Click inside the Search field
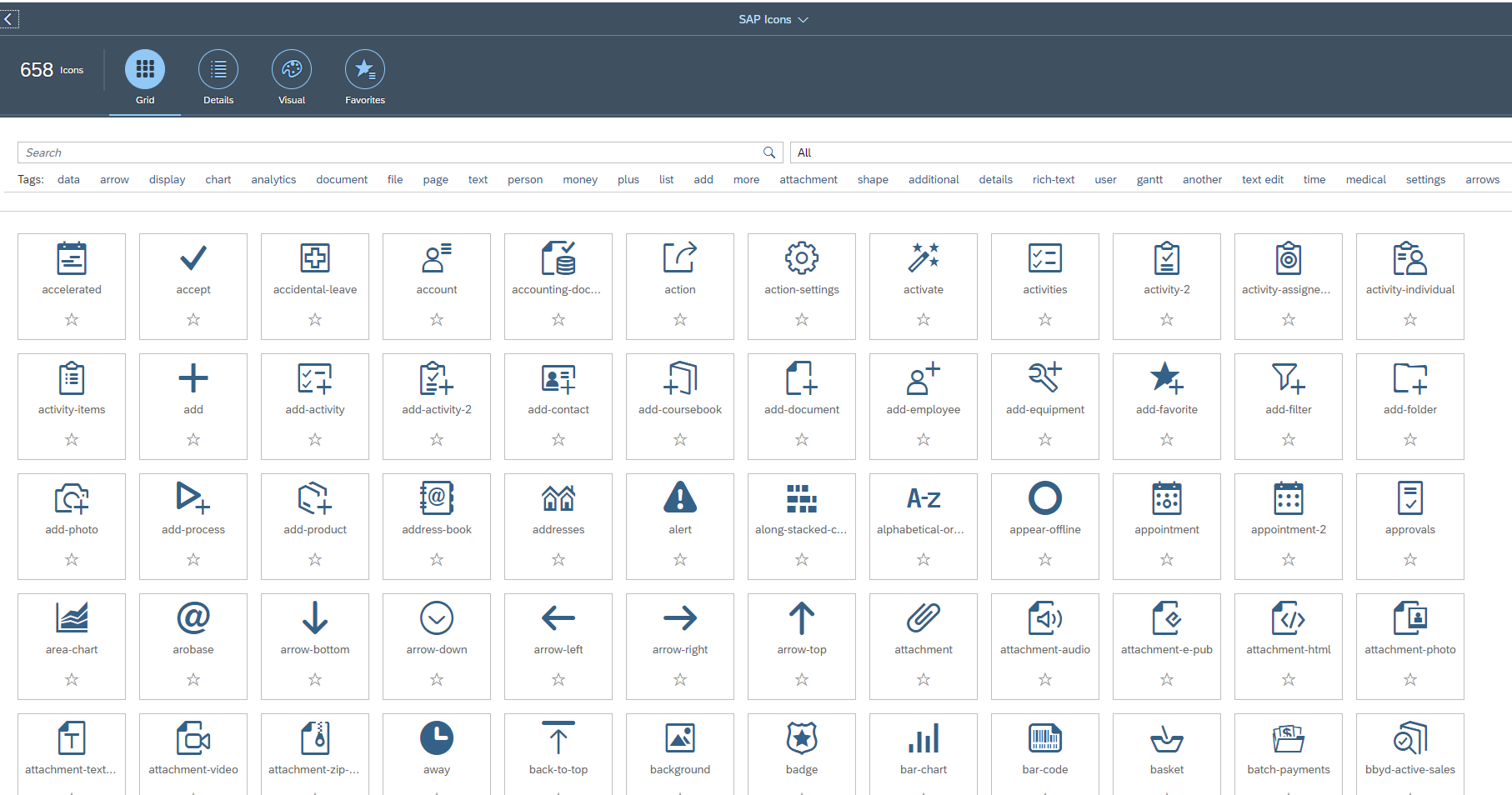Screen dimensions: 1512x795 click(333, 152)
